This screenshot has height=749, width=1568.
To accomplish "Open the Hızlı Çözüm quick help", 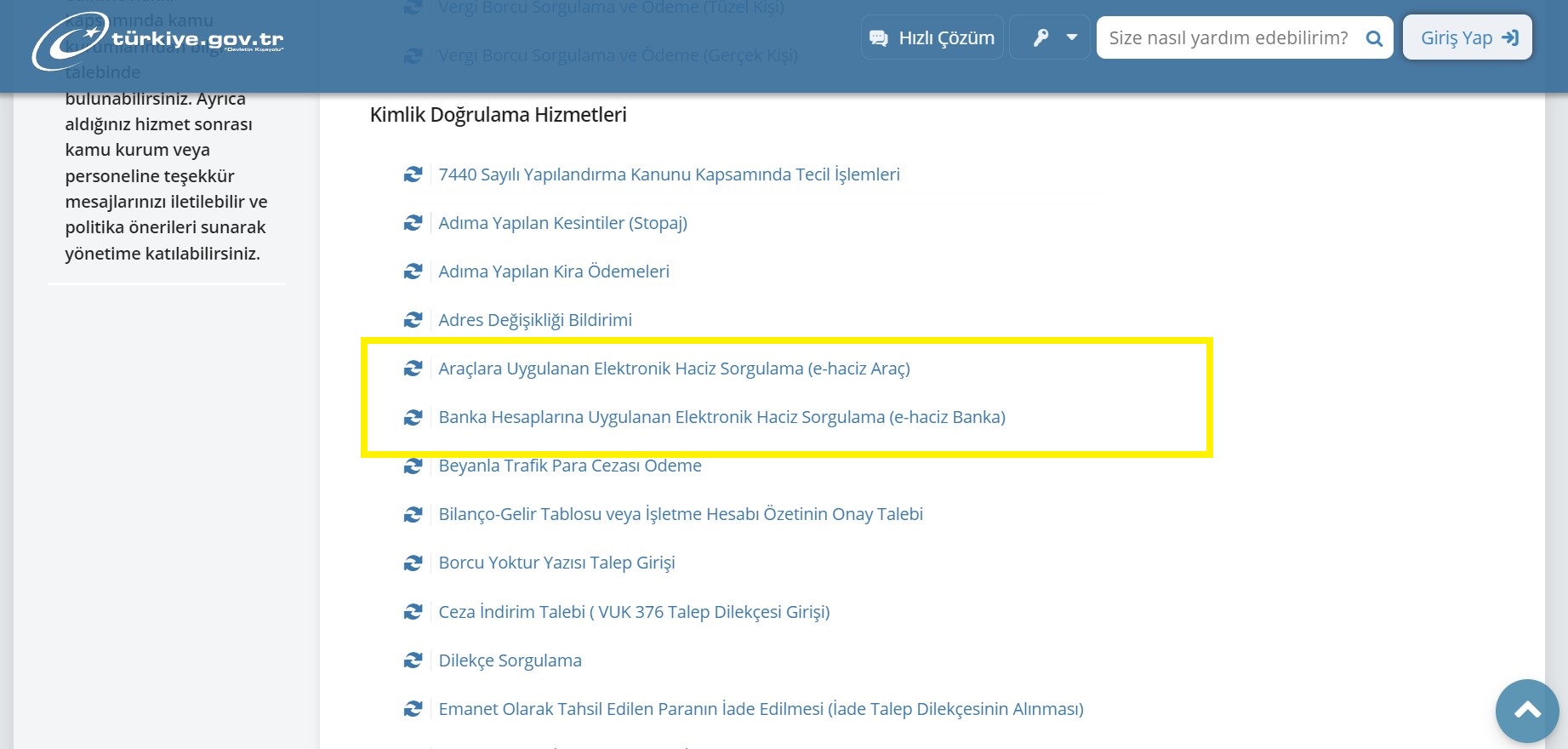I will pyautogui.click(x=932, y=37).
